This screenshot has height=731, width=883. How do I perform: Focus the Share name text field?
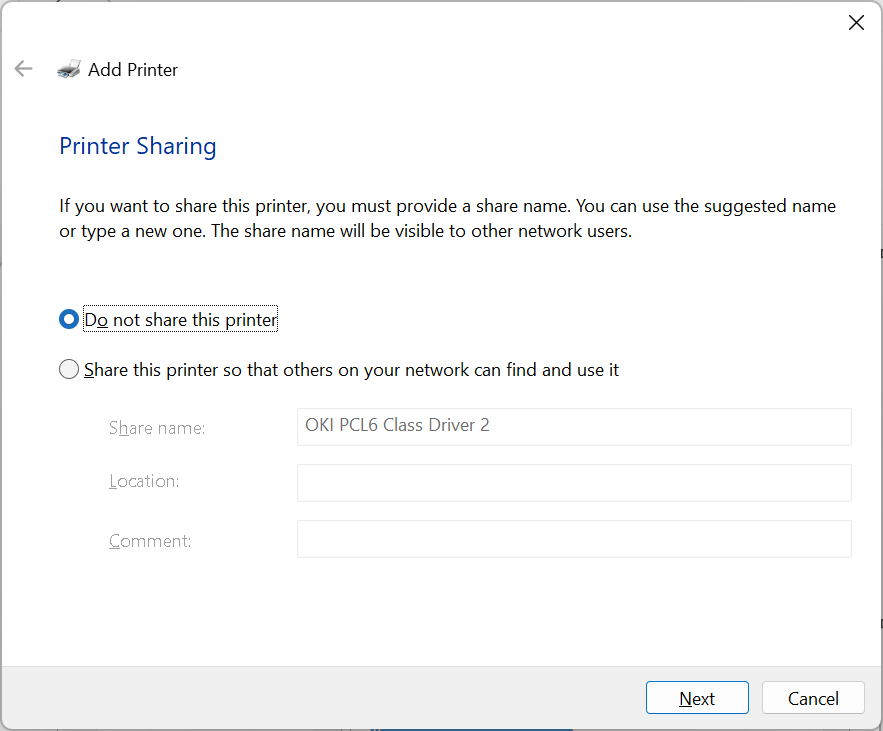[574, 427]
